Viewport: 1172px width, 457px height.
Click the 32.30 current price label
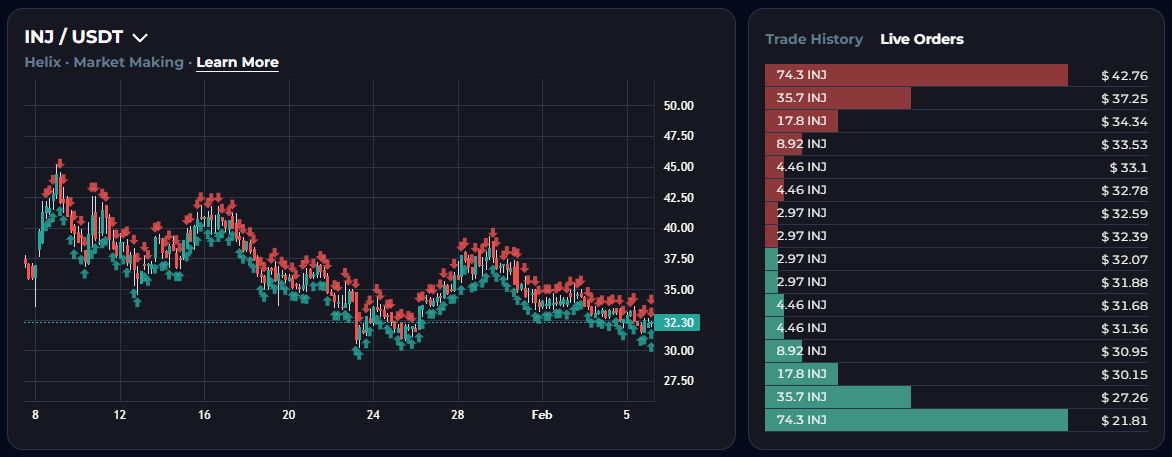(680, 323)
